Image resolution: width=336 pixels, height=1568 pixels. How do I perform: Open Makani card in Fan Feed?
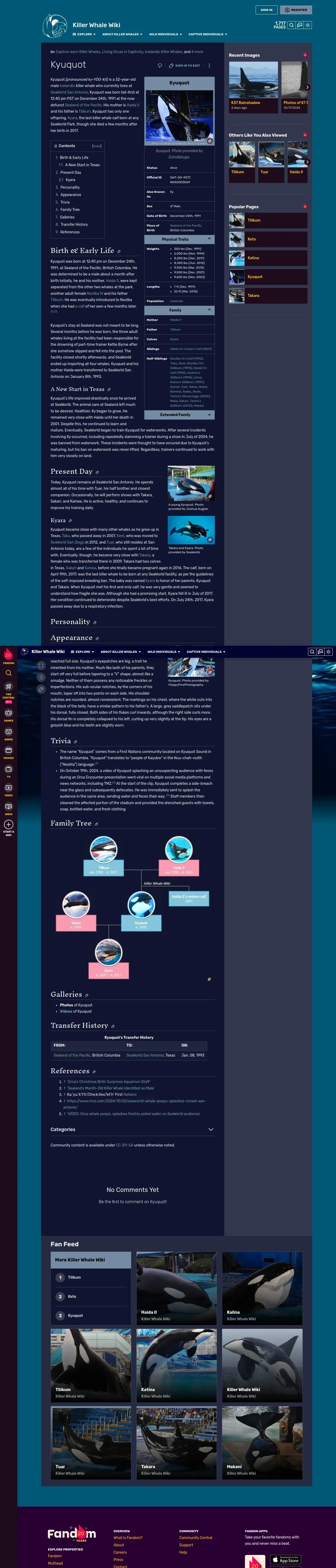pos(262,1443)
